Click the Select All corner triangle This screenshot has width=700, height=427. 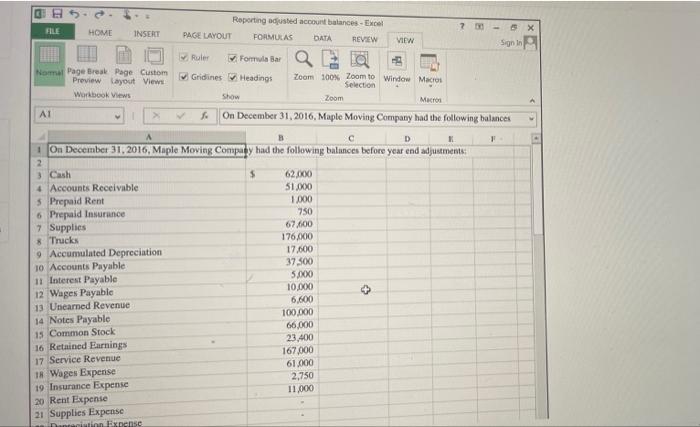(42, 136)
